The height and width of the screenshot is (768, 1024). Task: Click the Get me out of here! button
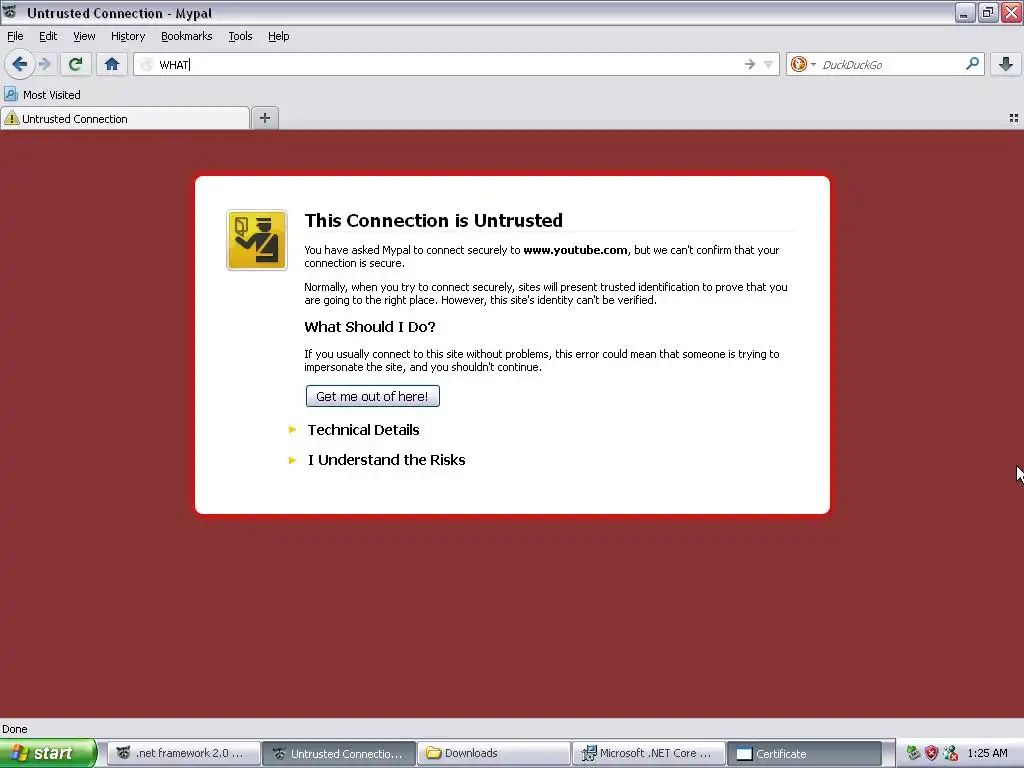tap(372, 396)
